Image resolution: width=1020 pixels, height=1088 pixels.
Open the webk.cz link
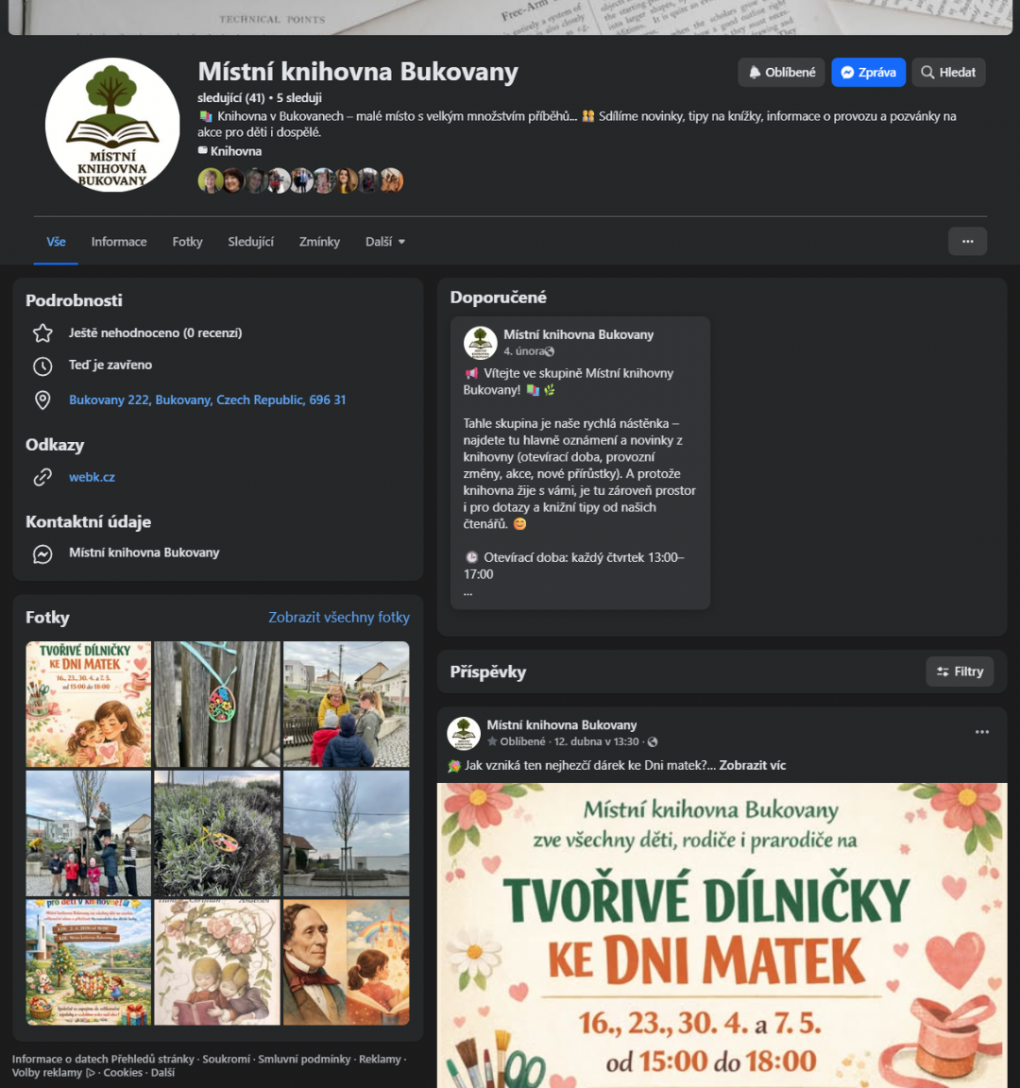(92, 477)
